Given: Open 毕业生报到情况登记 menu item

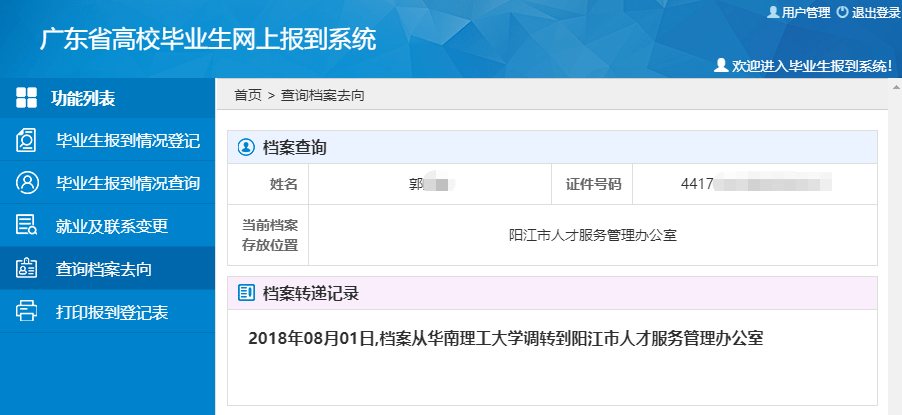Looking at the screenshot, I should (128, 140).
